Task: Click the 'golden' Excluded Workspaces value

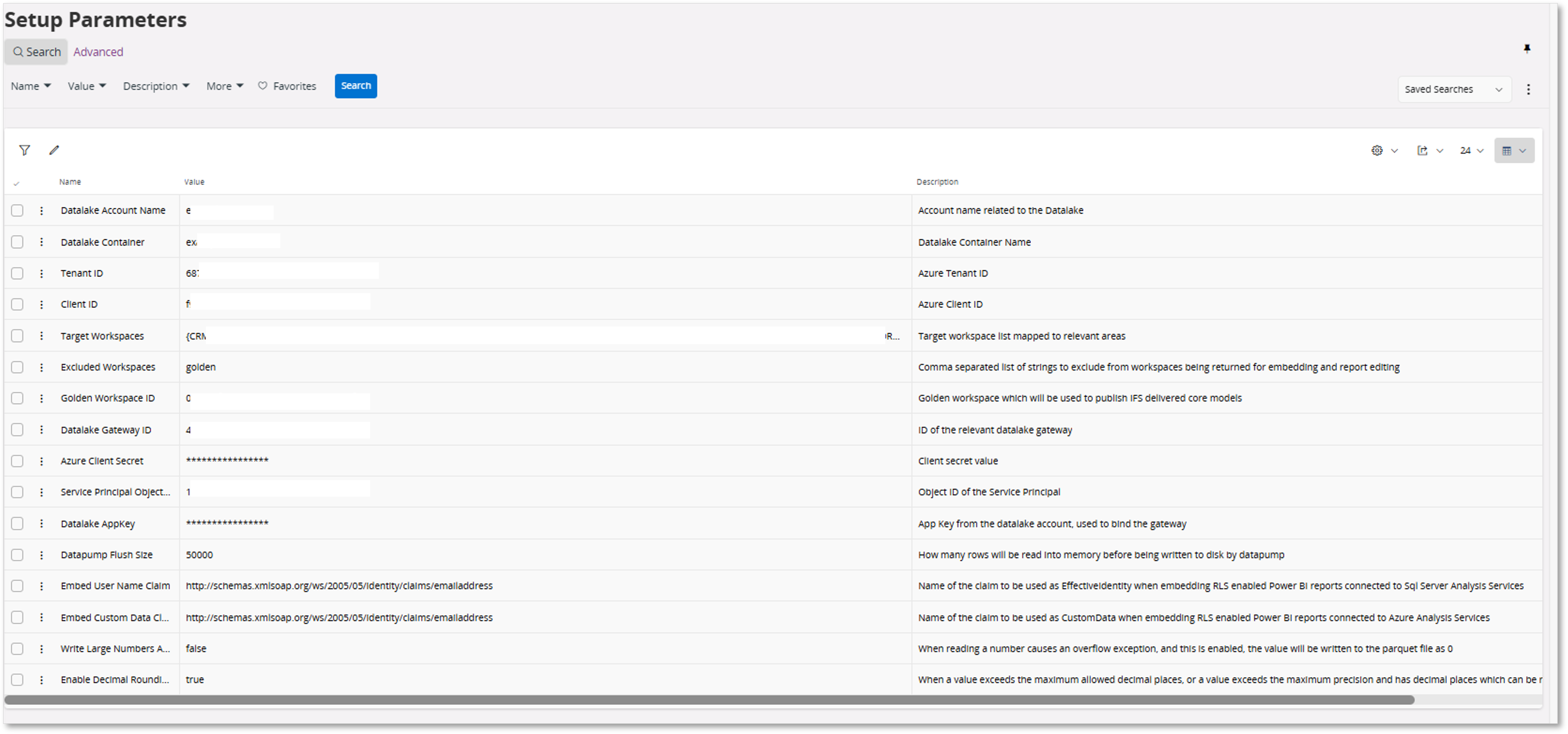Action: [x=200, y=367]
